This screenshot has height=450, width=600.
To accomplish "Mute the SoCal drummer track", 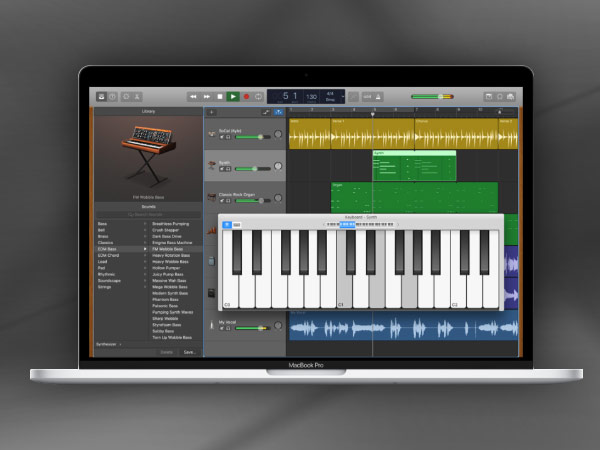I will [222, 137].
